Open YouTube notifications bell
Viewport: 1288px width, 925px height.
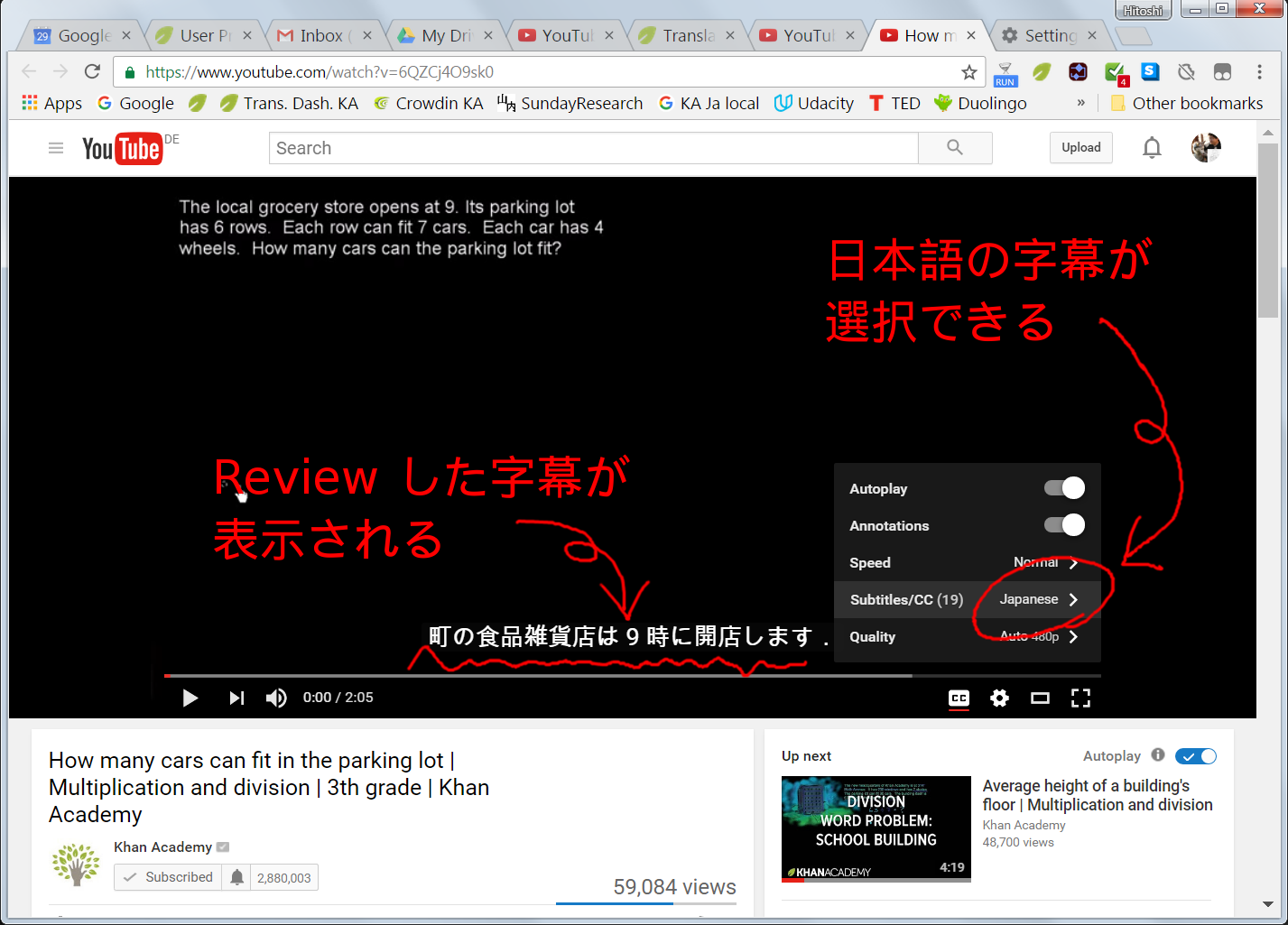tap(1152, 148)
